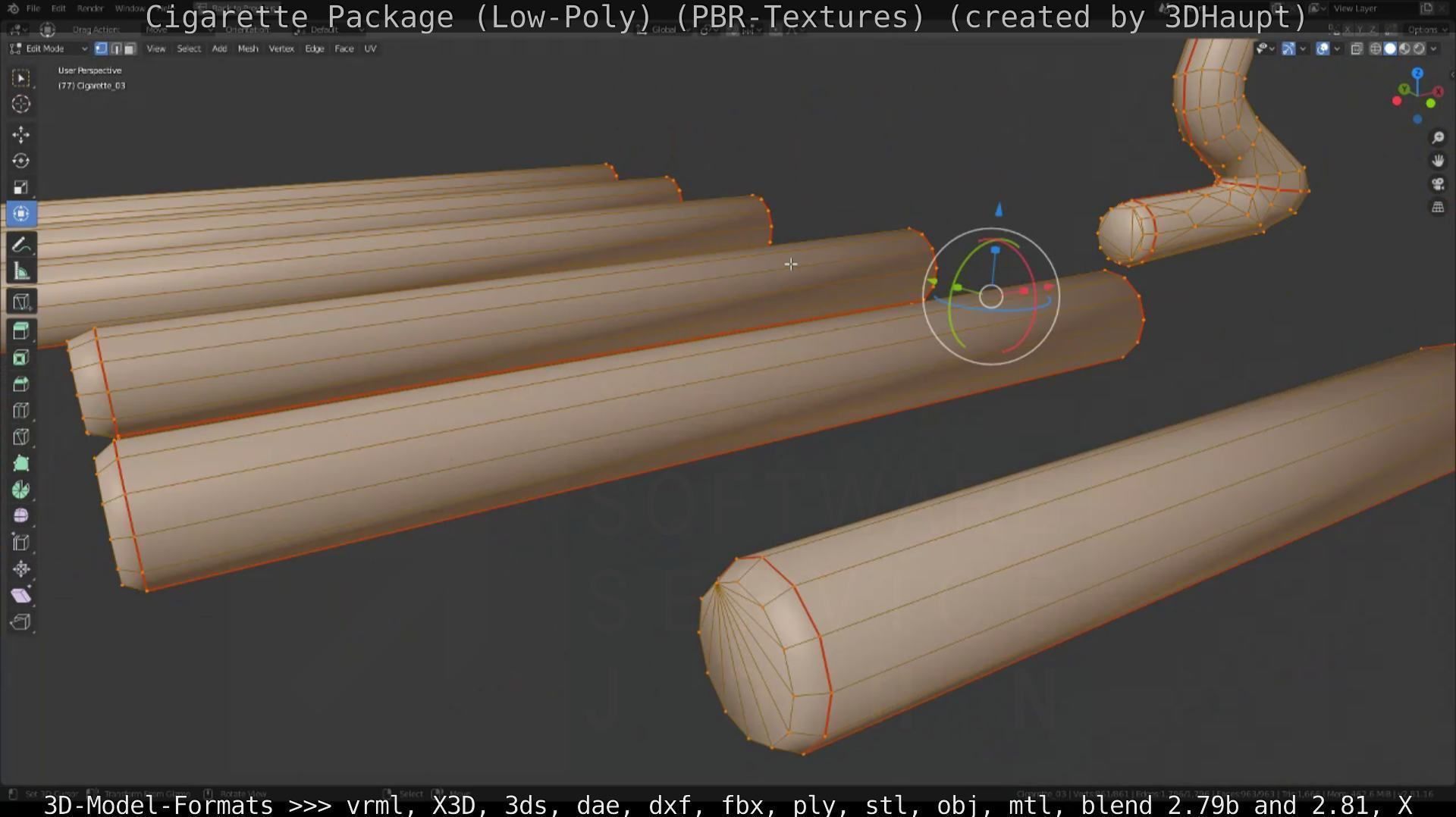
Task: Select the Add Cube tool
Action: [21, 302]
